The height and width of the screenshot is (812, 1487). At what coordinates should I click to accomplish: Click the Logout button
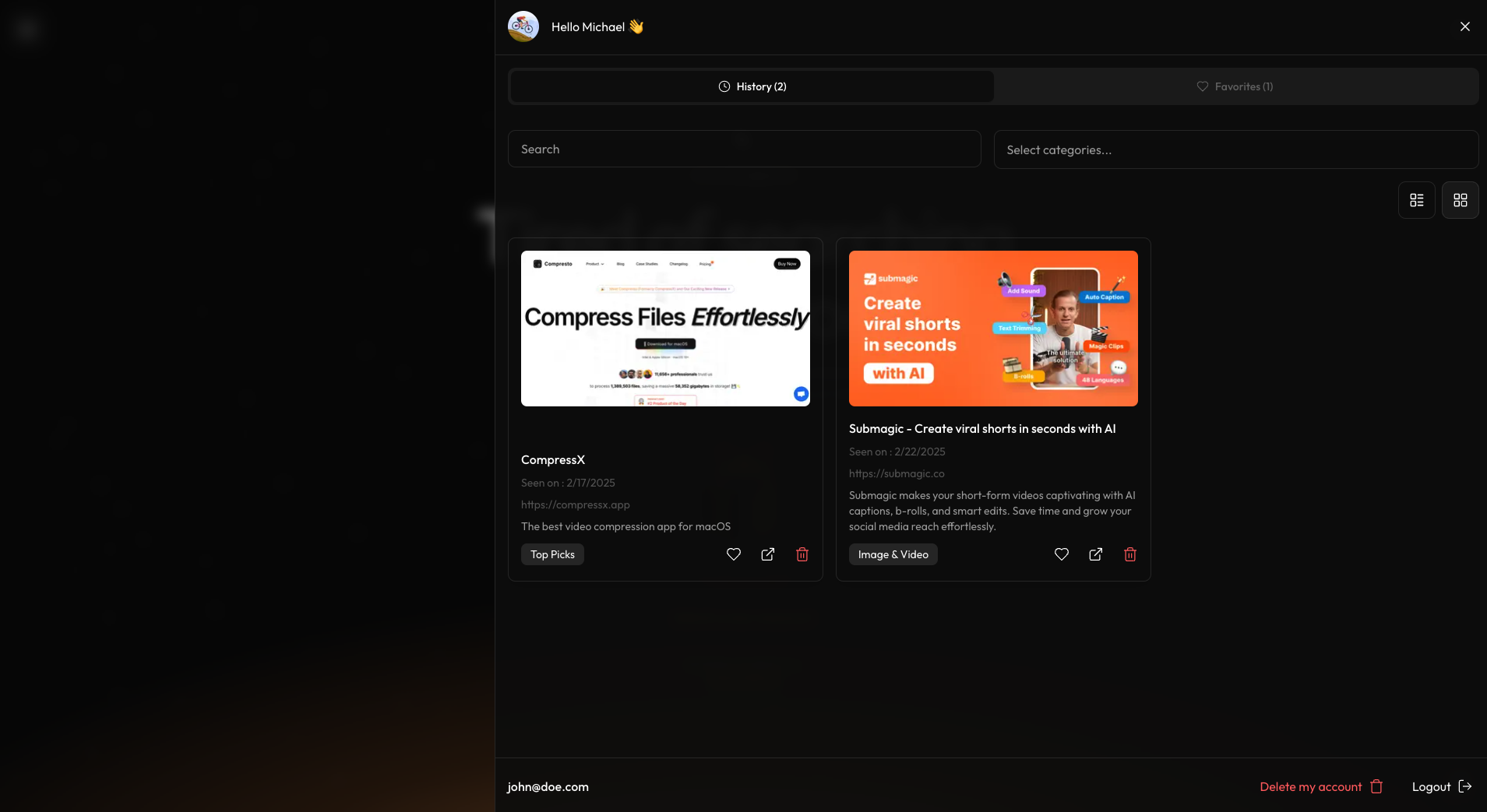(1442, 786)
